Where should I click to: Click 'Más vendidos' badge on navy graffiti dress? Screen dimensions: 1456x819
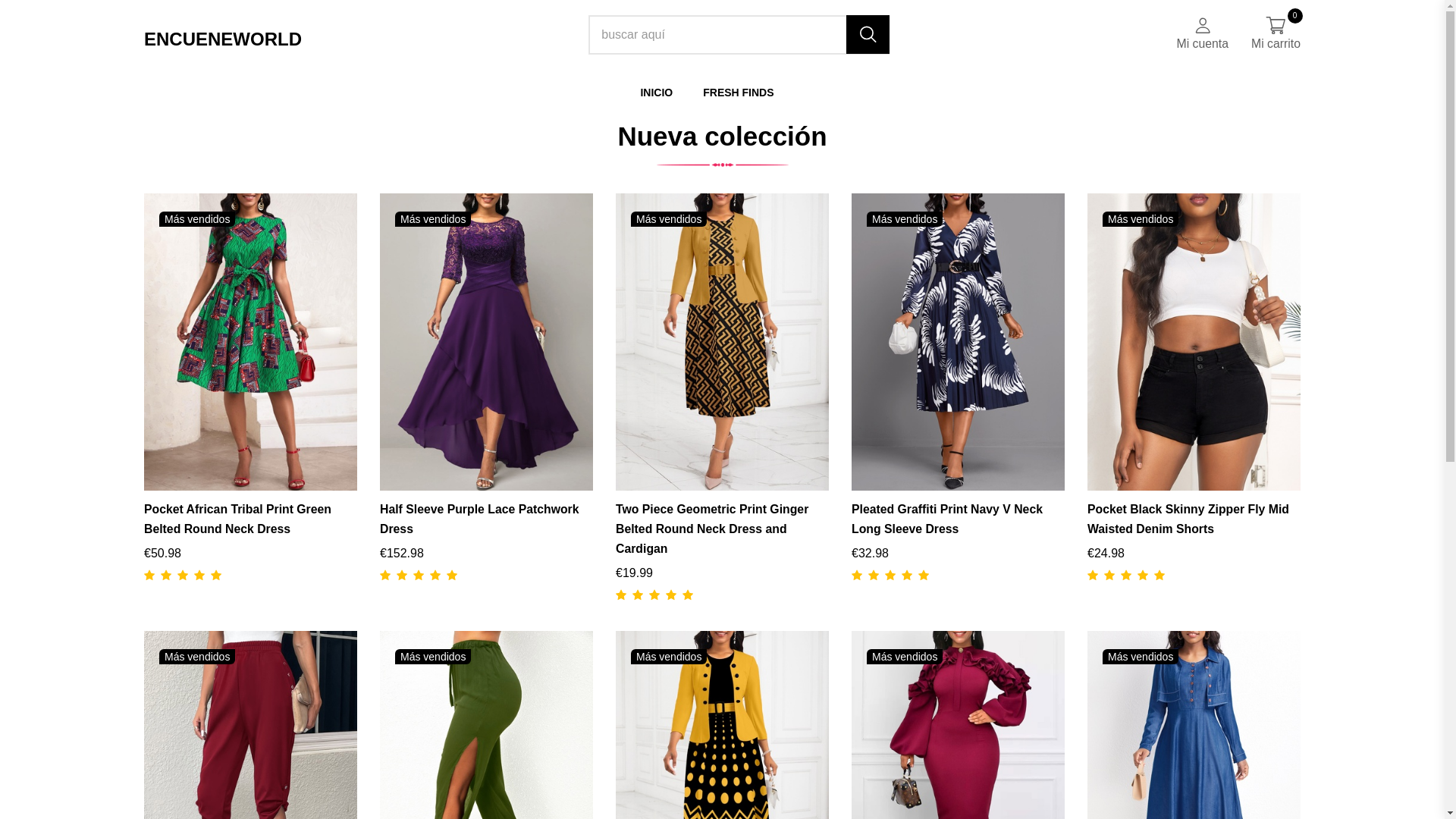(x=905, y=219)
